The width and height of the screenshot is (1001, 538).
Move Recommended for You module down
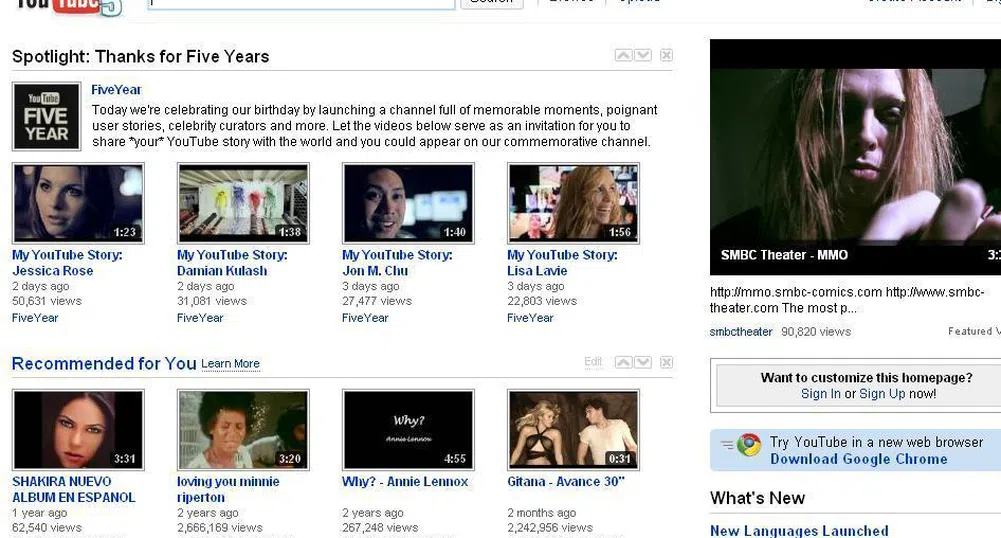(x=643, y=362)
